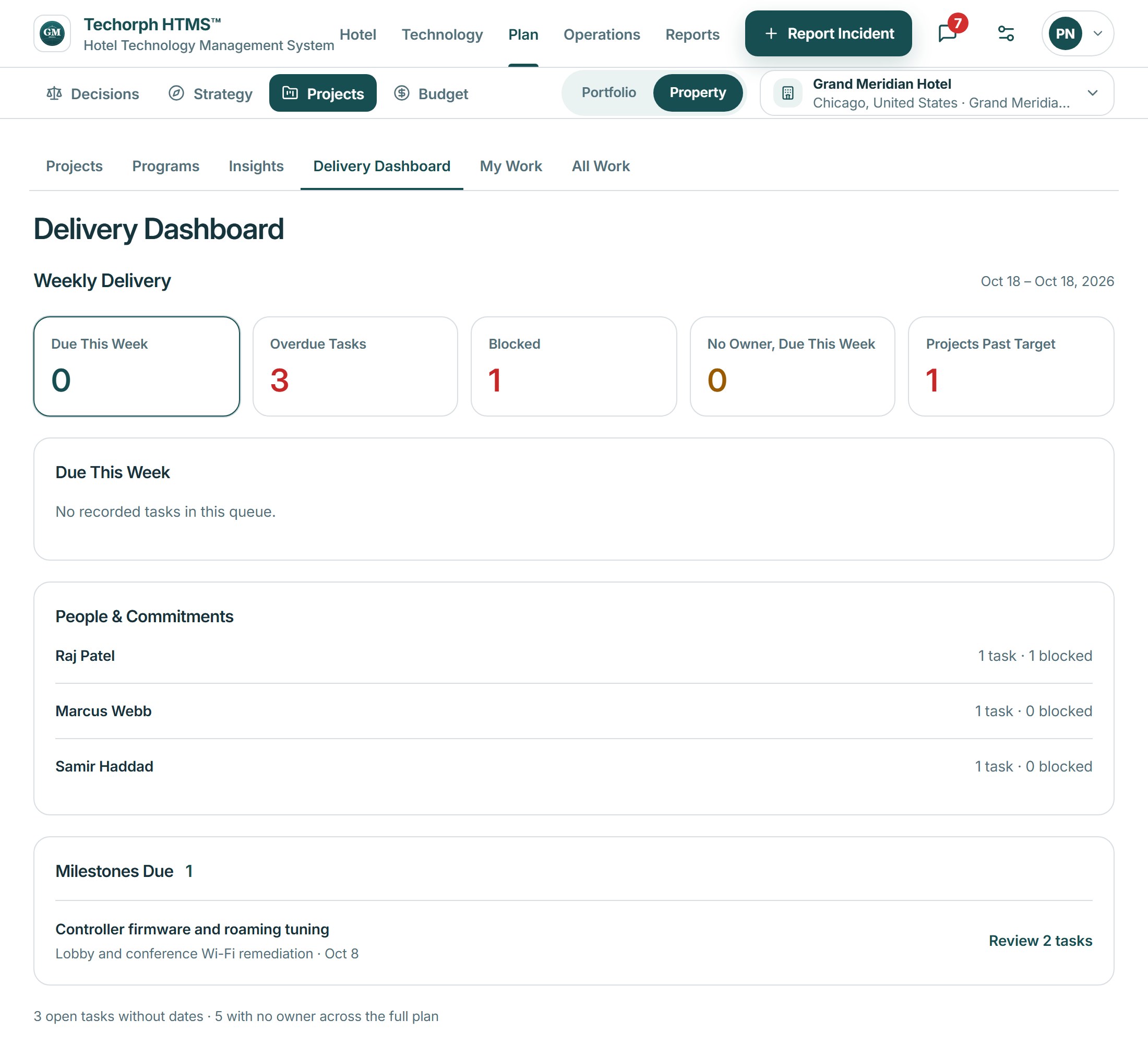Screen dimensions: 1148x1044
Task: Switch to the Projects sub-tab
Action: point(74,167)
